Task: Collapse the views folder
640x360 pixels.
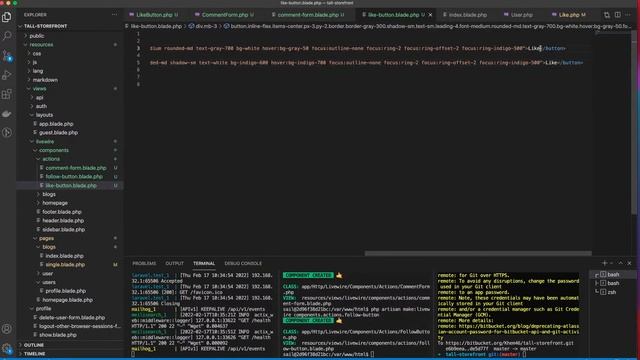Action: 39,89
